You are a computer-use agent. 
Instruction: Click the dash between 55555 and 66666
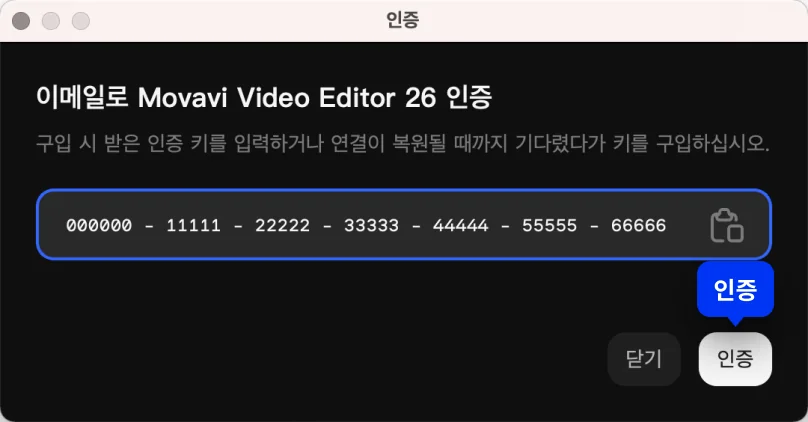point(594,226)
